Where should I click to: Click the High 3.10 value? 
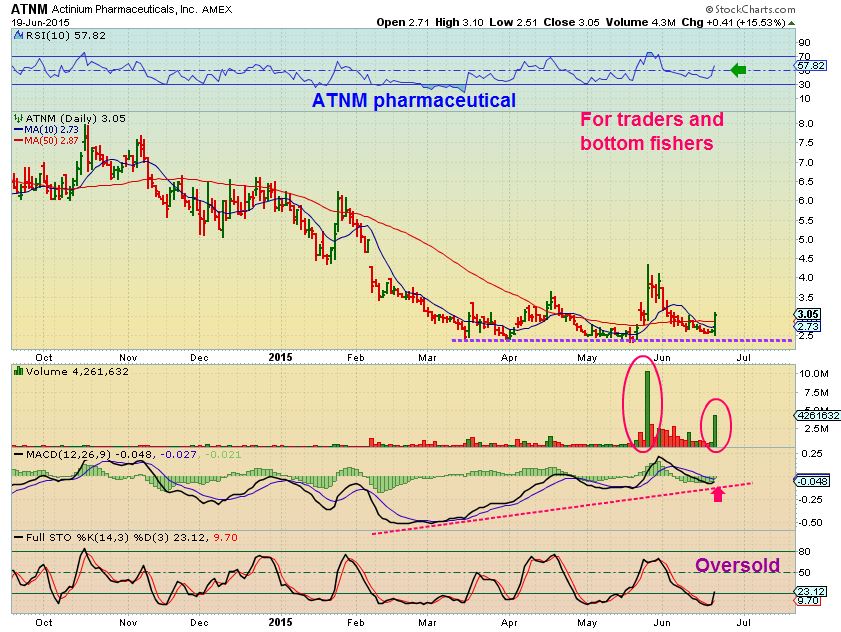(459, 23)
